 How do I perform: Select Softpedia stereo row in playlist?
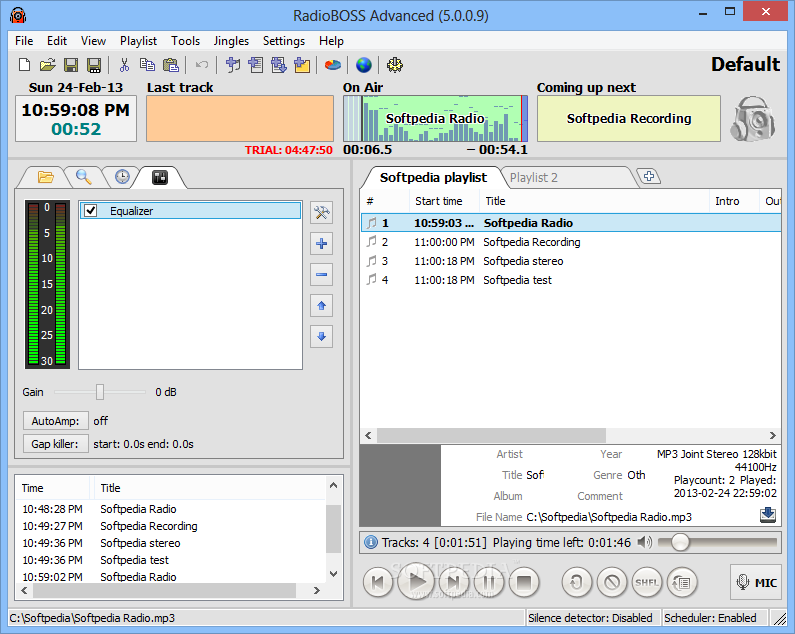(x=571, y=261)
